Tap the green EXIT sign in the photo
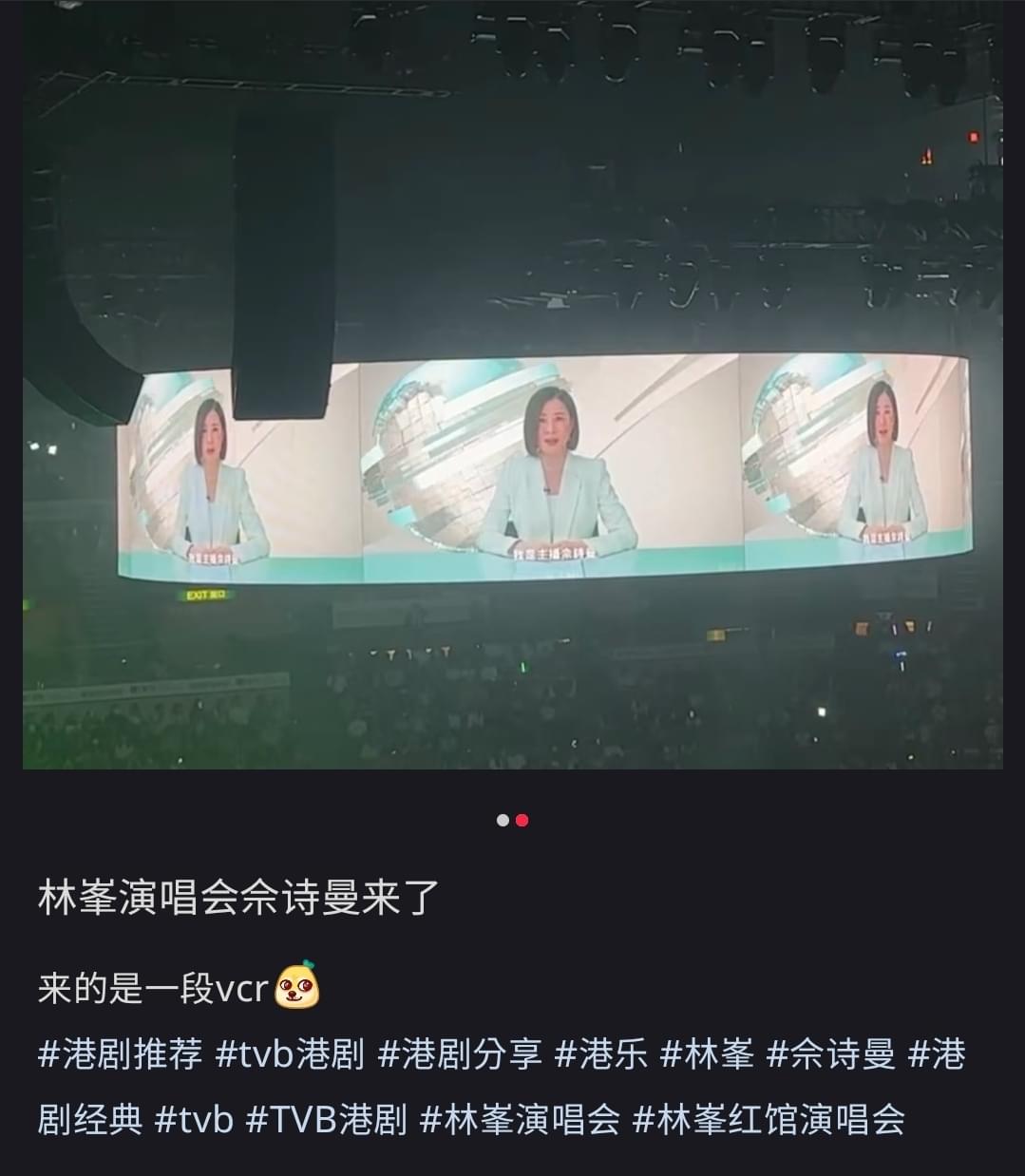 coord(206,595)
